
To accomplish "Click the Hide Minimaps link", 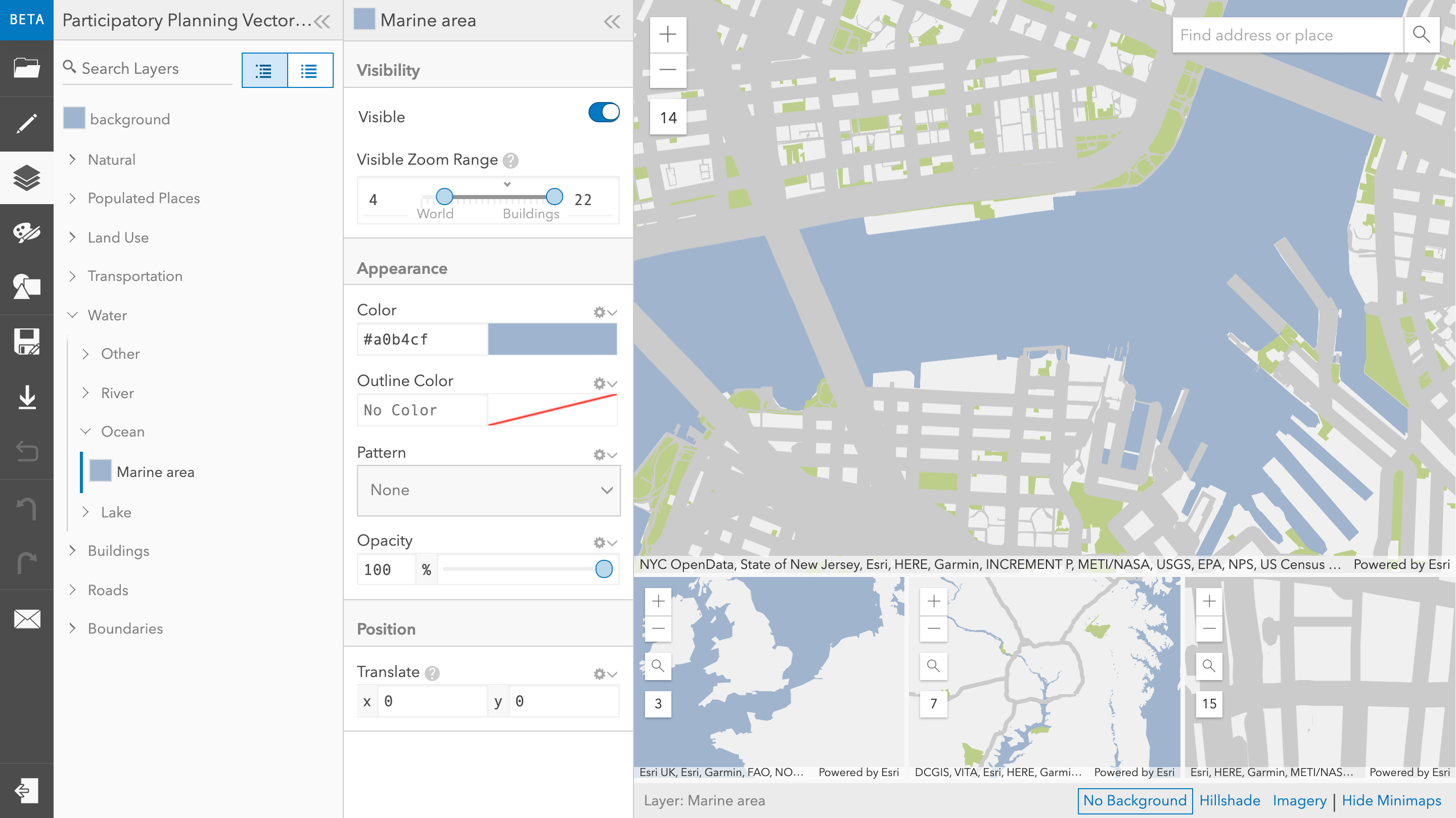I will 1391,800.
